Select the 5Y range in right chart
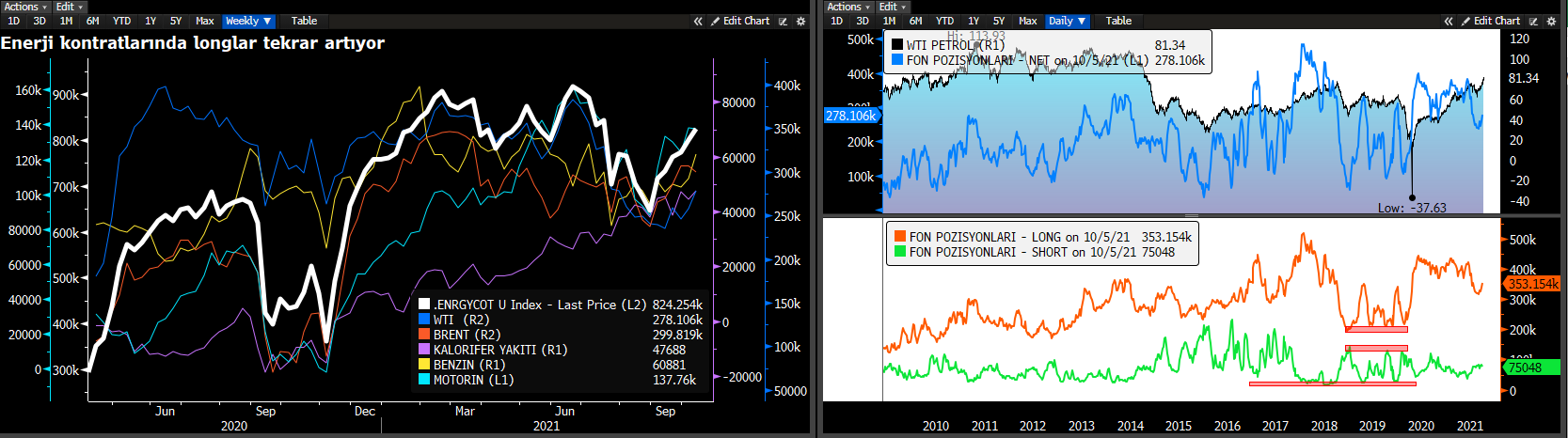Screen dimensions: 1568x438 pos(999,21)
